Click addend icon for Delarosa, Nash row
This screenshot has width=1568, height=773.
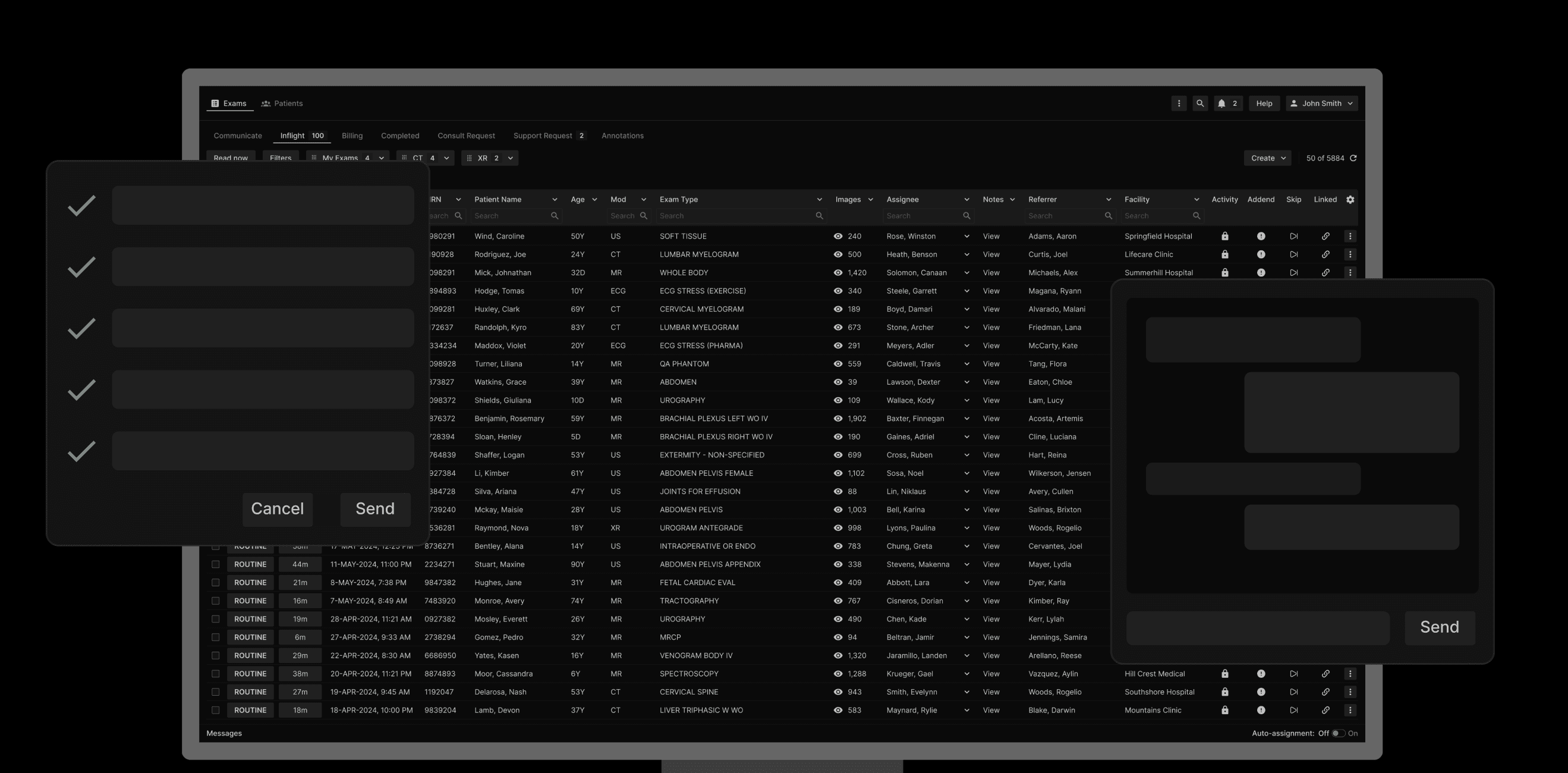(x=1261, y=692)
